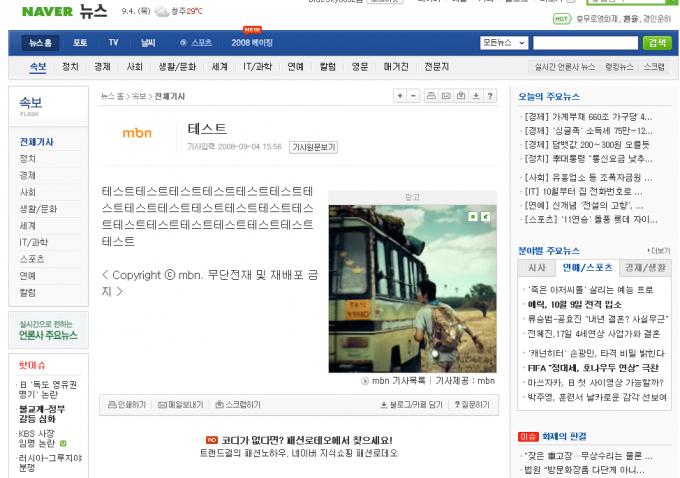Click the news search input field
The width and height of the screenshot is (680, 478).
pyautogui.click(x=585, y=43)
